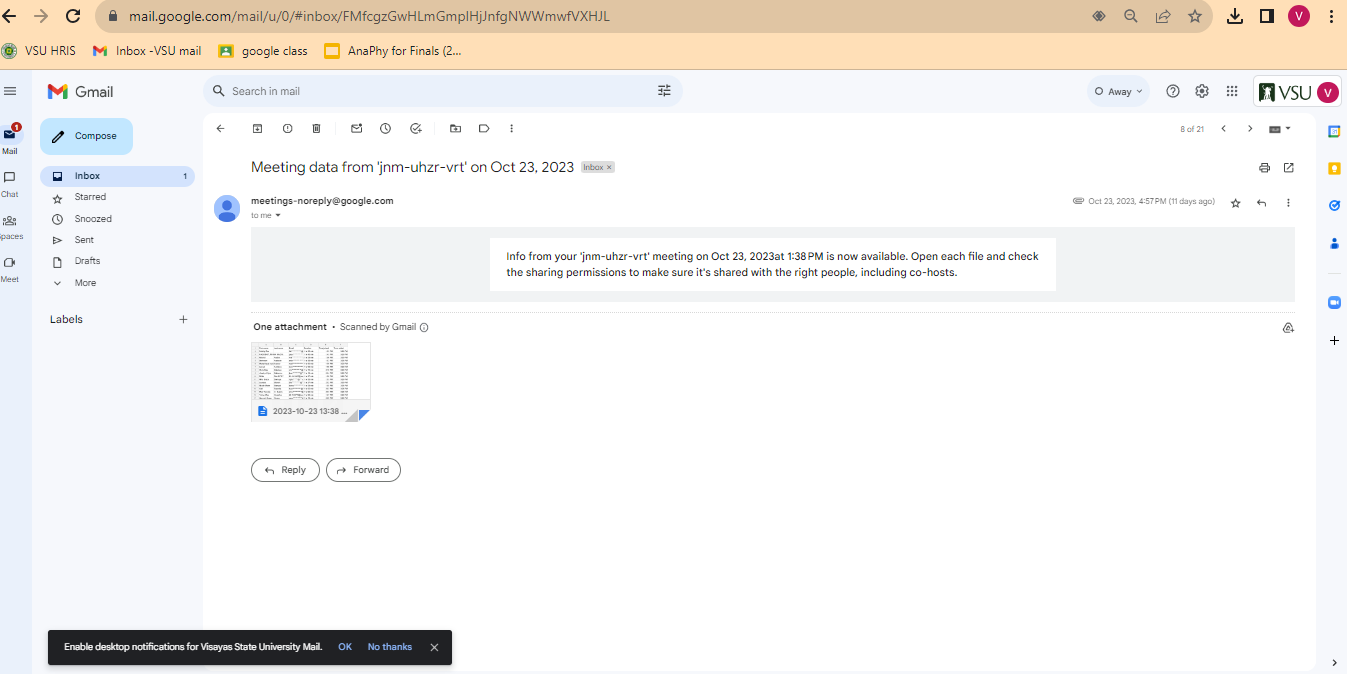Add attachment to Google Drive
1347x674 pixels.
coord(1288,328)
